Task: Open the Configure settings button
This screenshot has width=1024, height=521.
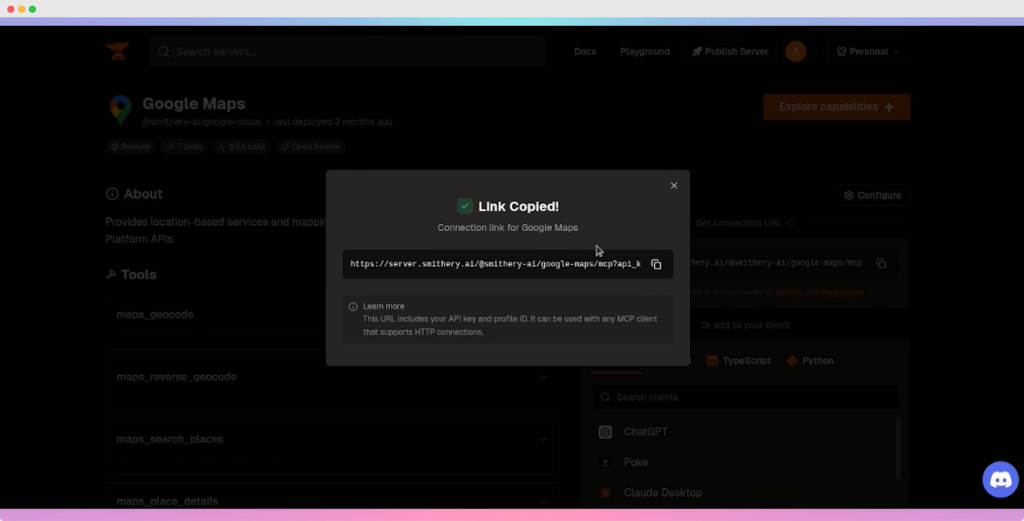Action: [872, 195]
